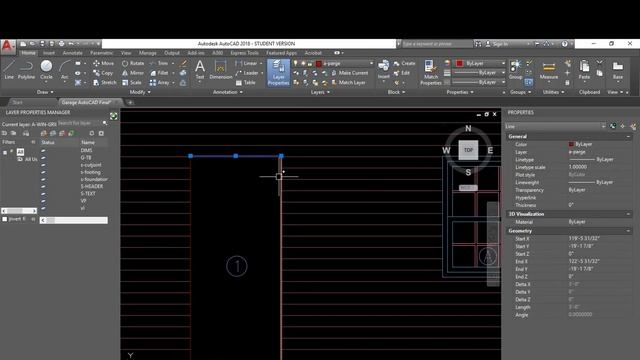Open the Manage ribbon tab
Viewport: 640px width, 360px height.
tap(147, 53)
